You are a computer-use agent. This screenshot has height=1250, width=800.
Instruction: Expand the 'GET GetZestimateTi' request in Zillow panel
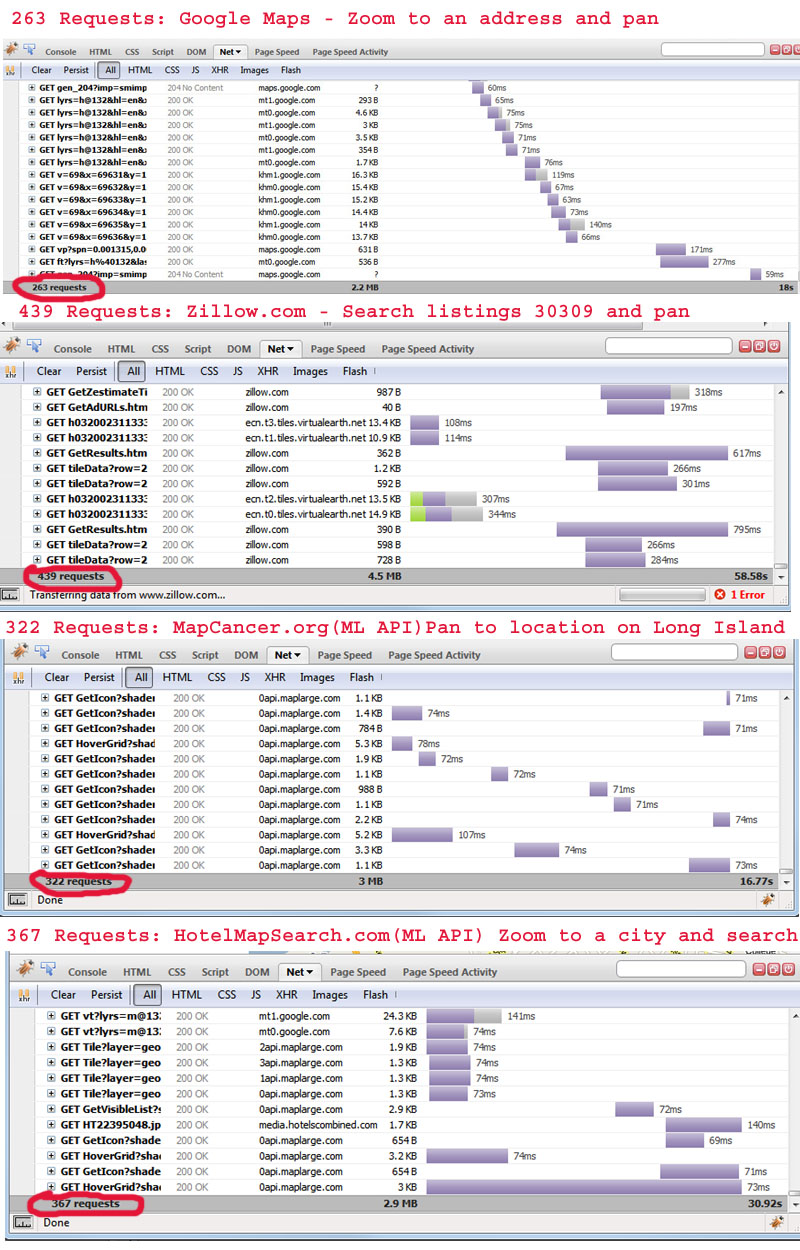38,391
